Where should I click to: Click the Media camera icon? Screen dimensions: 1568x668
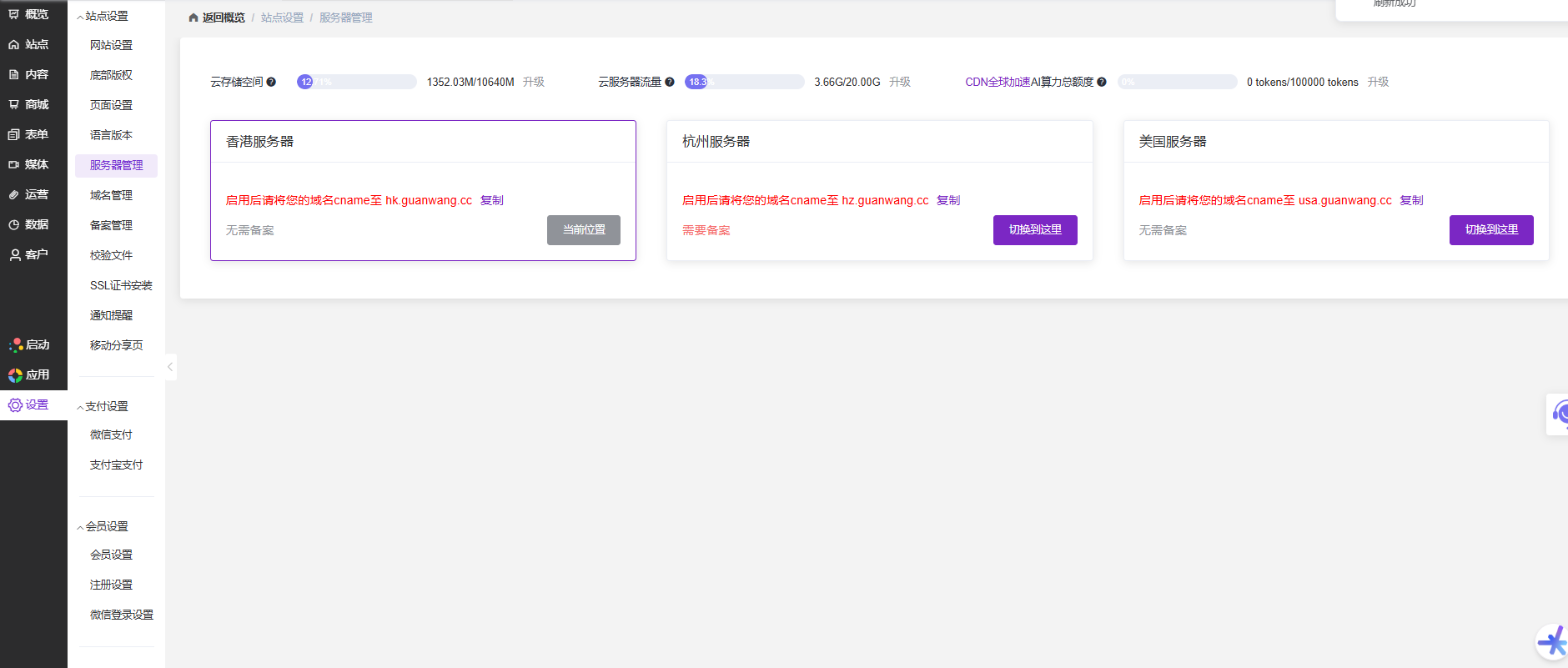point(15,165)
